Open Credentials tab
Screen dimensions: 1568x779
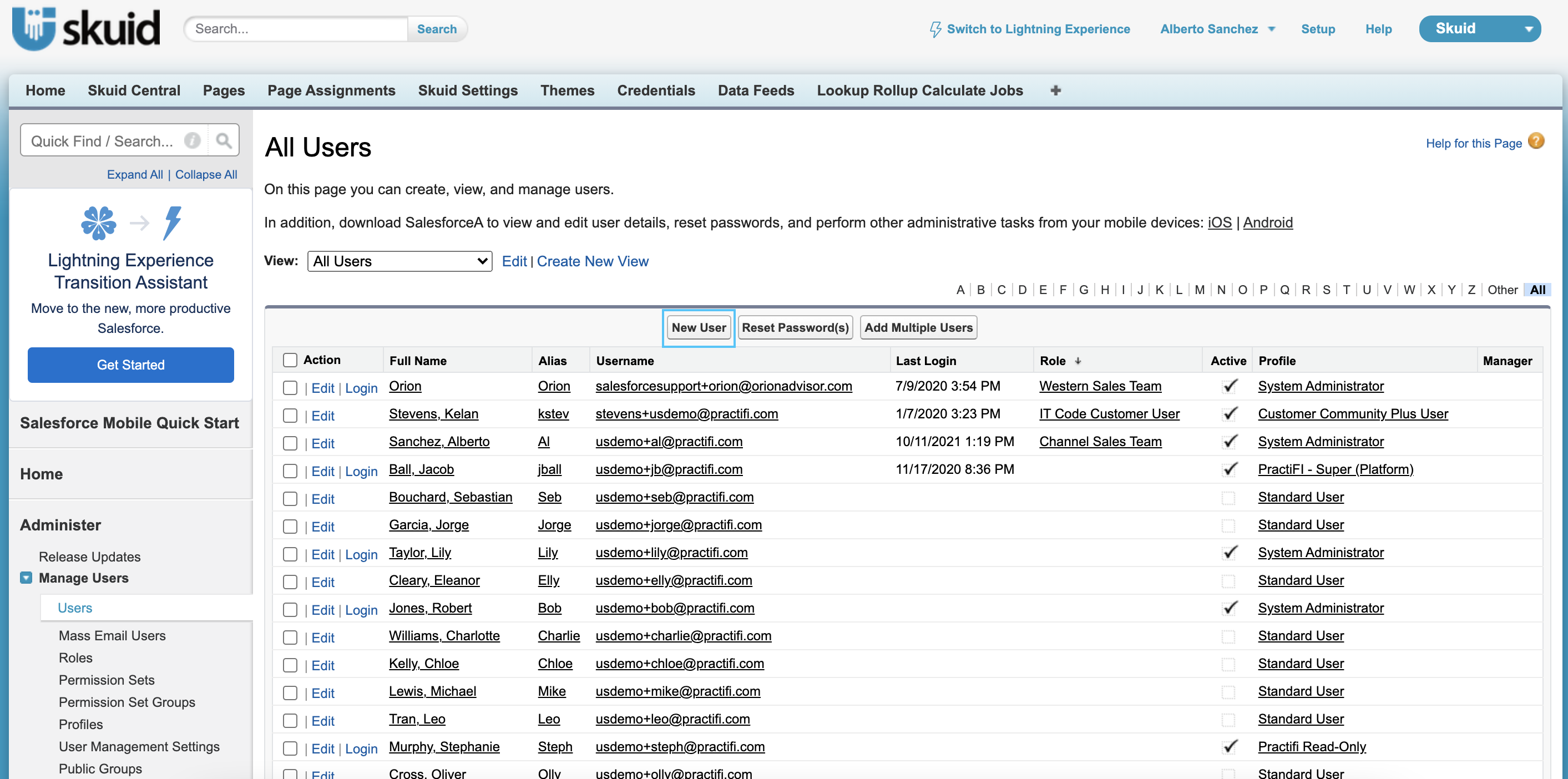pyautogui.click(x=656, y=90)
